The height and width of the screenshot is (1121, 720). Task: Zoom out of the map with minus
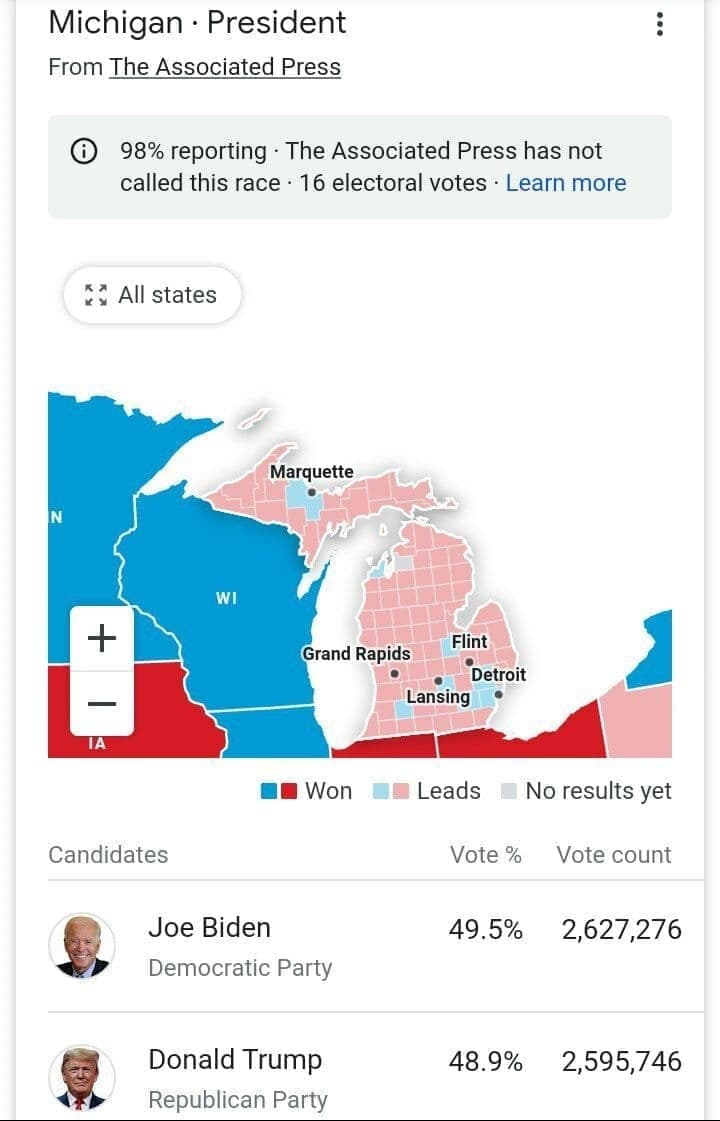tap(102, 704)
